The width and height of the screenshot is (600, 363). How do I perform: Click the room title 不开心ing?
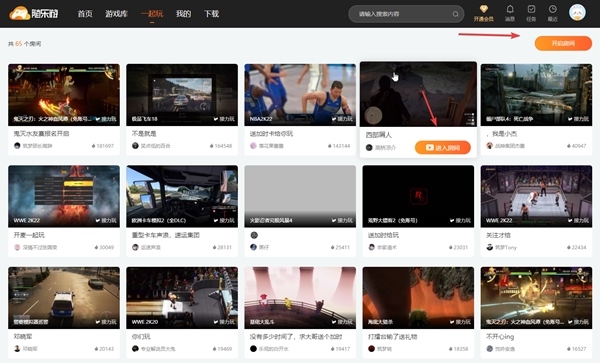[x=500, y=337]
